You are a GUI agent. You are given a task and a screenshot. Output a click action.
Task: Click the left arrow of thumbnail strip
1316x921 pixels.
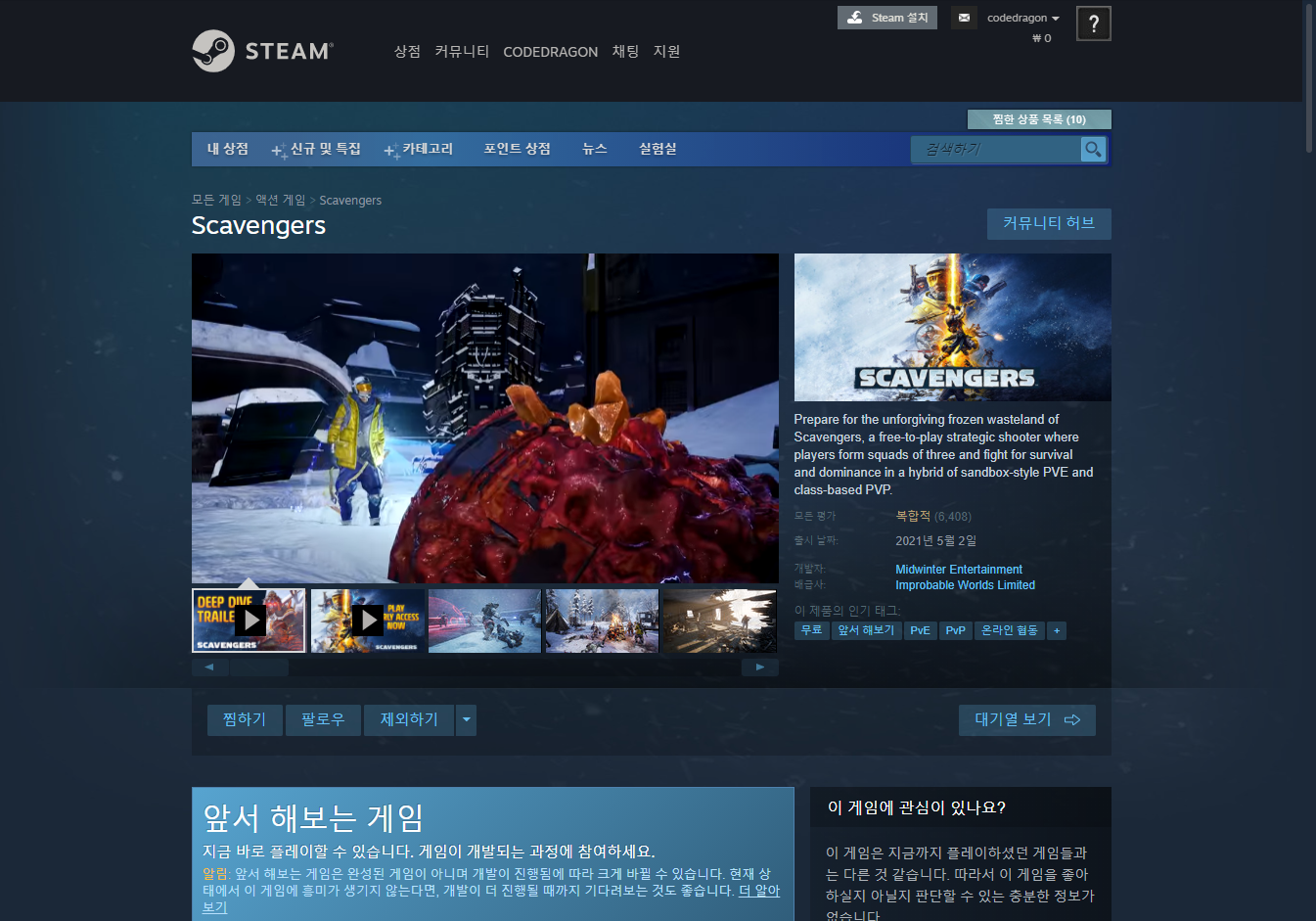(x=209, y=667)
